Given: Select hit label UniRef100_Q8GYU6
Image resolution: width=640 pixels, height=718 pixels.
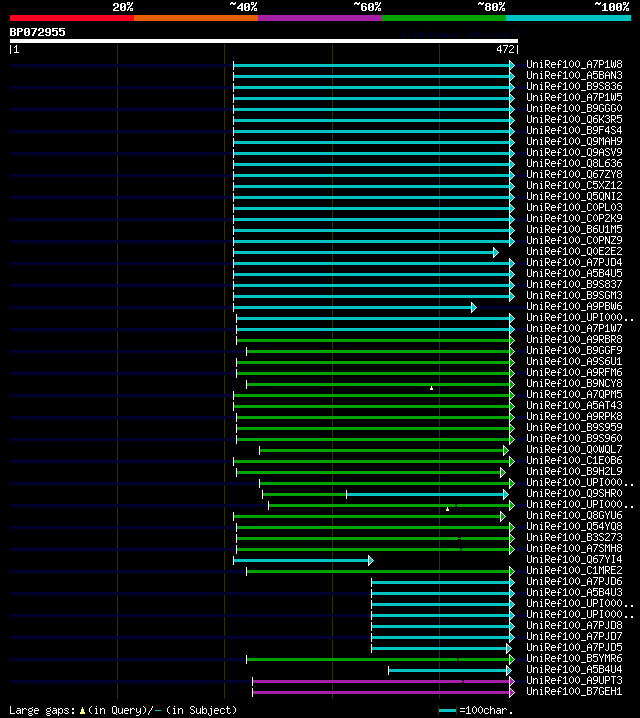Looking at the screenshot, I should 574,515.
